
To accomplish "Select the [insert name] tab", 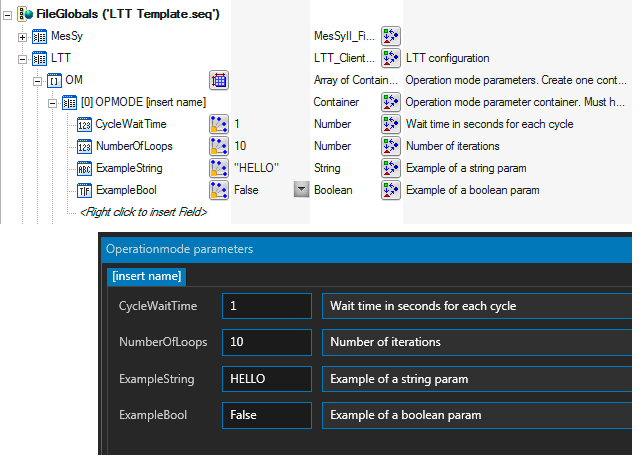I will (147, 276).
